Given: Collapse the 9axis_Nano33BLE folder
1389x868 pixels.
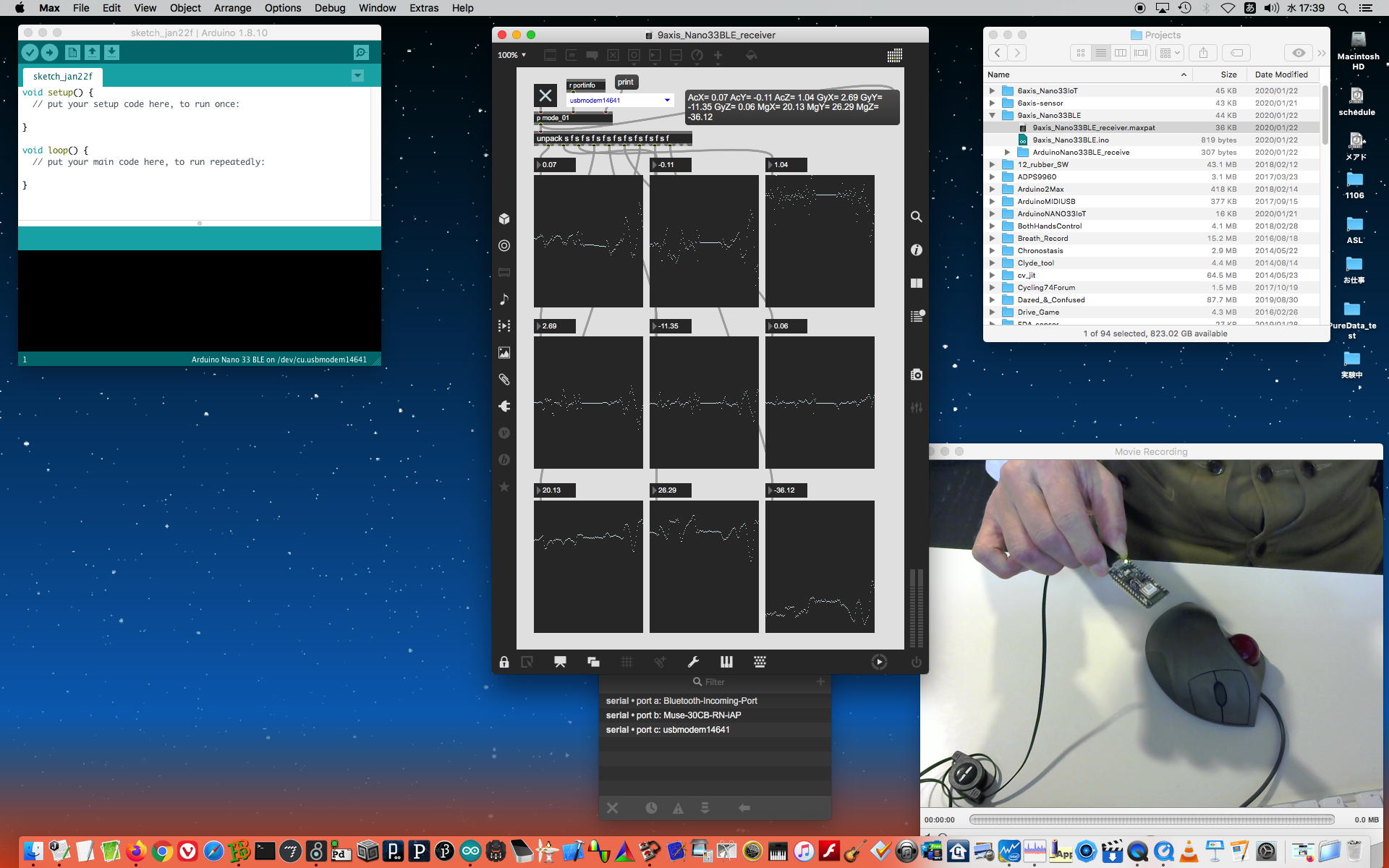Looking at the screenshot, I should point(993,116).
